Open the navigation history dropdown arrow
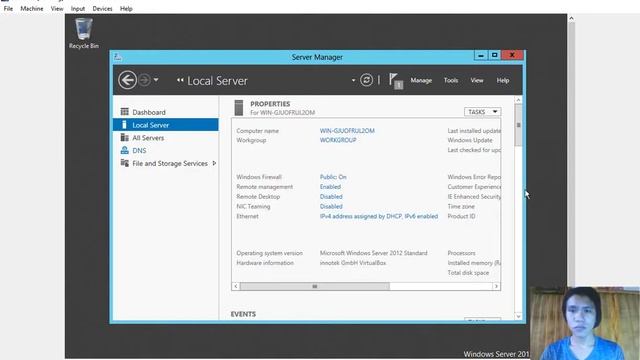The image size is (640, 360). coord(156,80)
